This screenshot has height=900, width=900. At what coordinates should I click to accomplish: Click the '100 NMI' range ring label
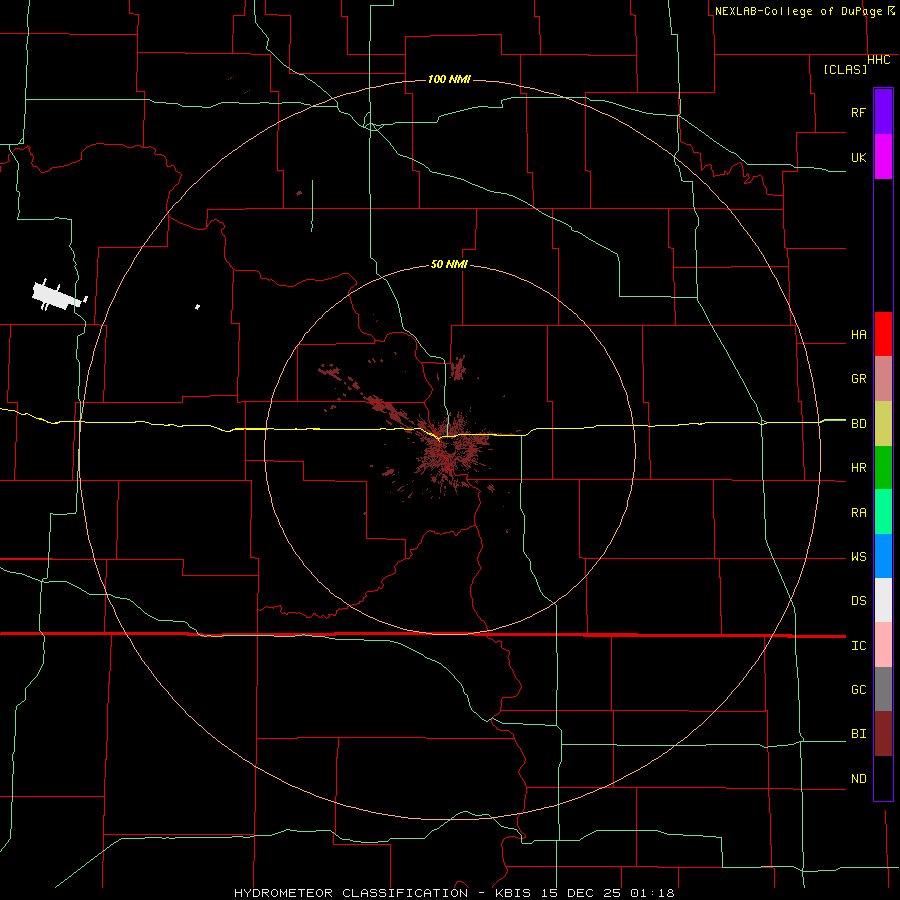coord(449,79)
